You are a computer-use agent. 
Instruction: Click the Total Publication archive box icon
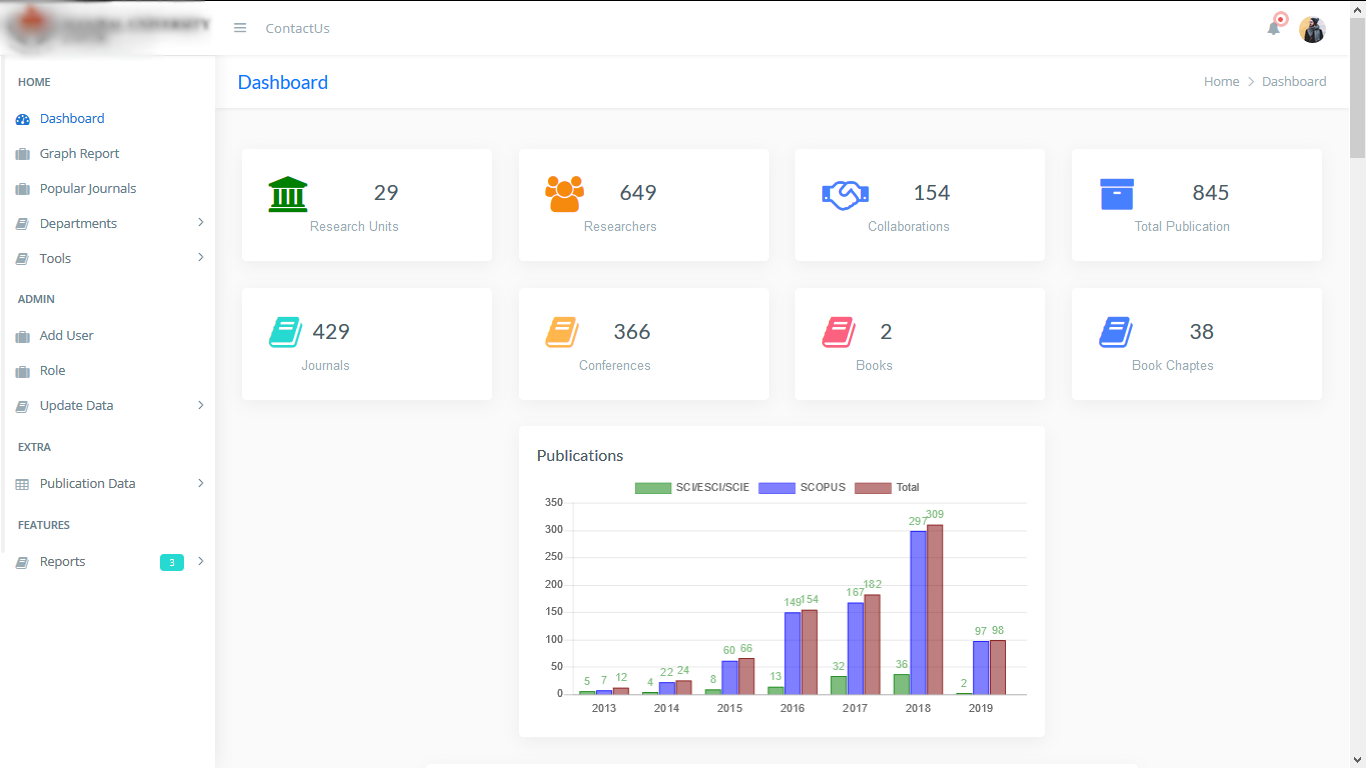pyautogui.click(x=1117, y=194)
